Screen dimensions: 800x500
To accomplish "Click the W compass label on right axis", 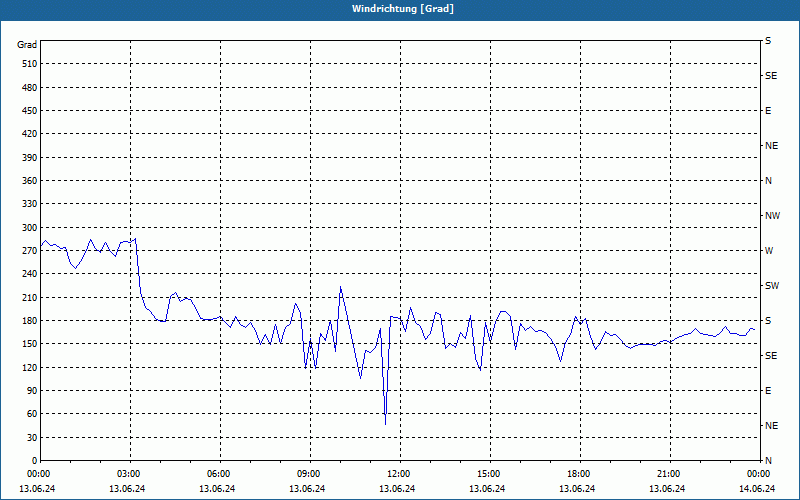I will (x=769, y=251).
